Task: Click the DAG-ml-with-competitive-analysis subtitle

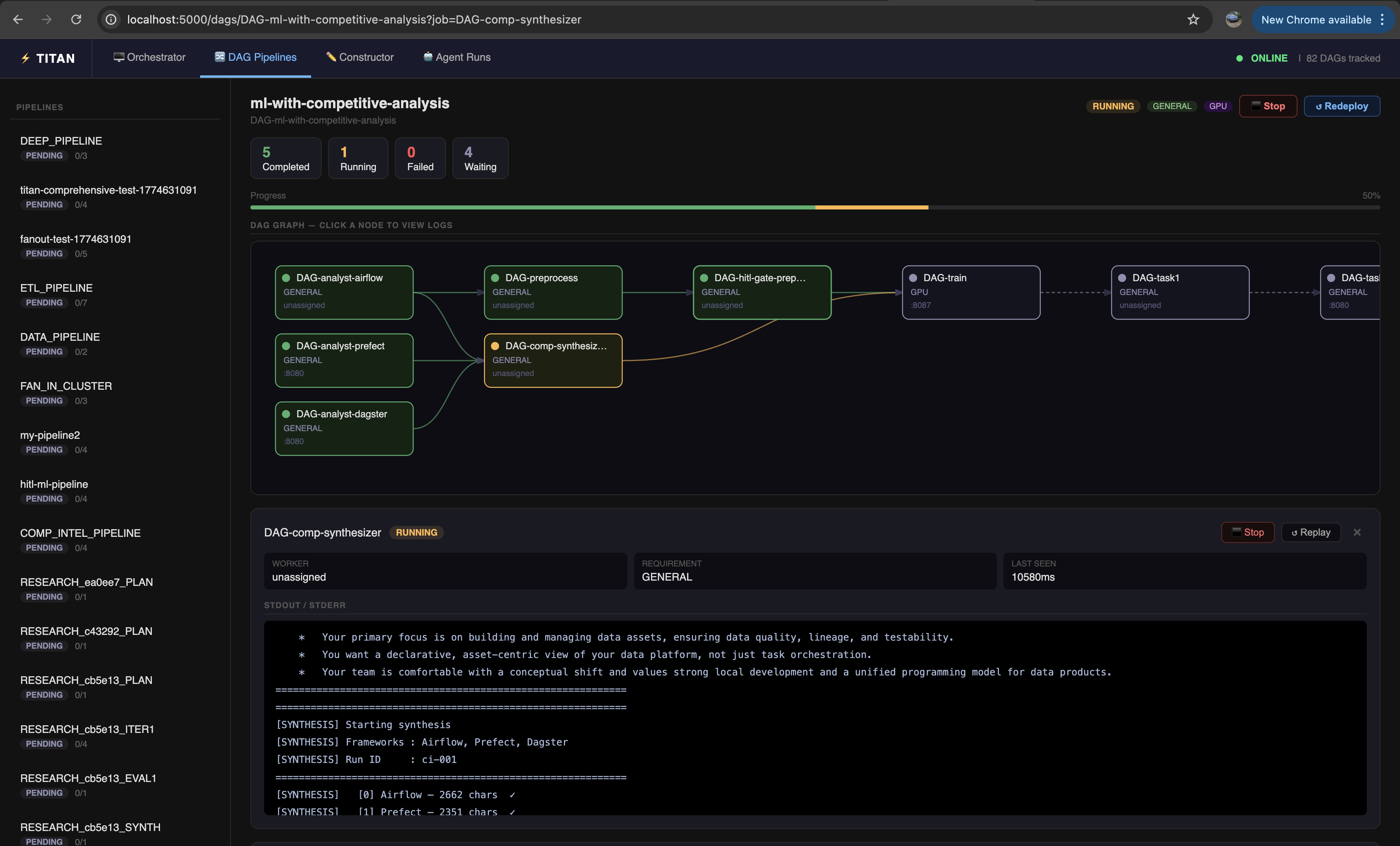Action: coord(323,120)
